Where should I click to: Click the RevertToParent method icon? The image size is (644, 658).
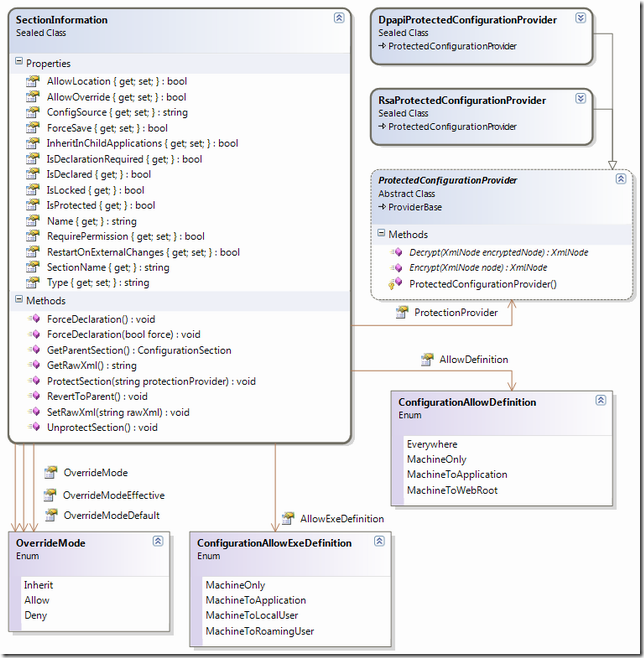[34, 396]
